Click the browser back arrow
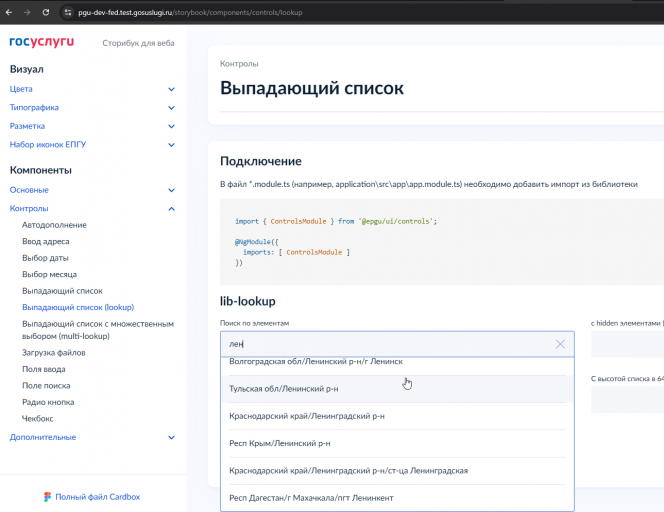 pos(8,12)
